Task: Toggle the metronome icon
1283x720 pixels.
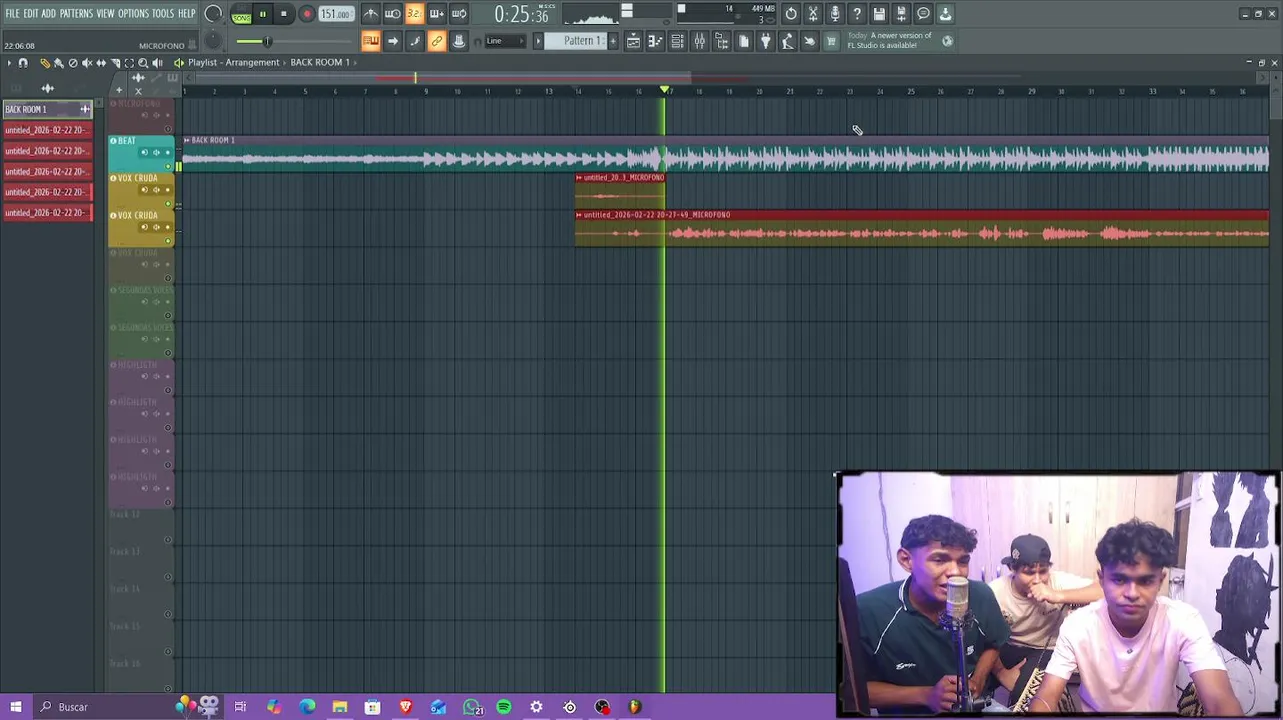Action: click(x=370, y=14)
